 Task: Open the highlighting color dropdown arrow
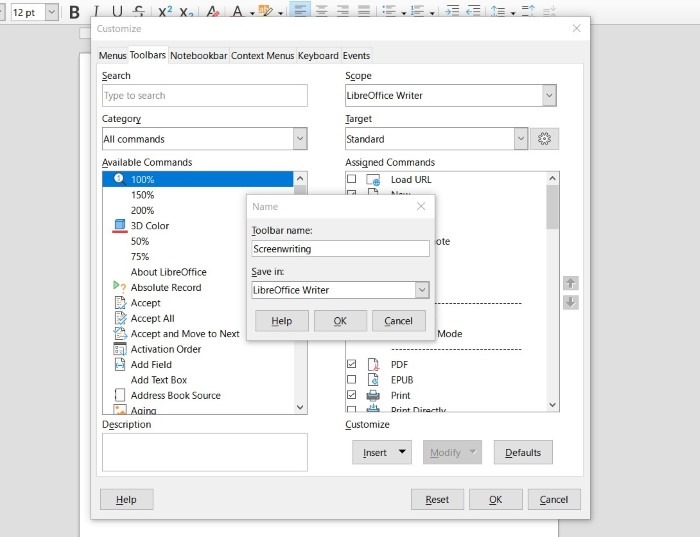coord(280,13)
